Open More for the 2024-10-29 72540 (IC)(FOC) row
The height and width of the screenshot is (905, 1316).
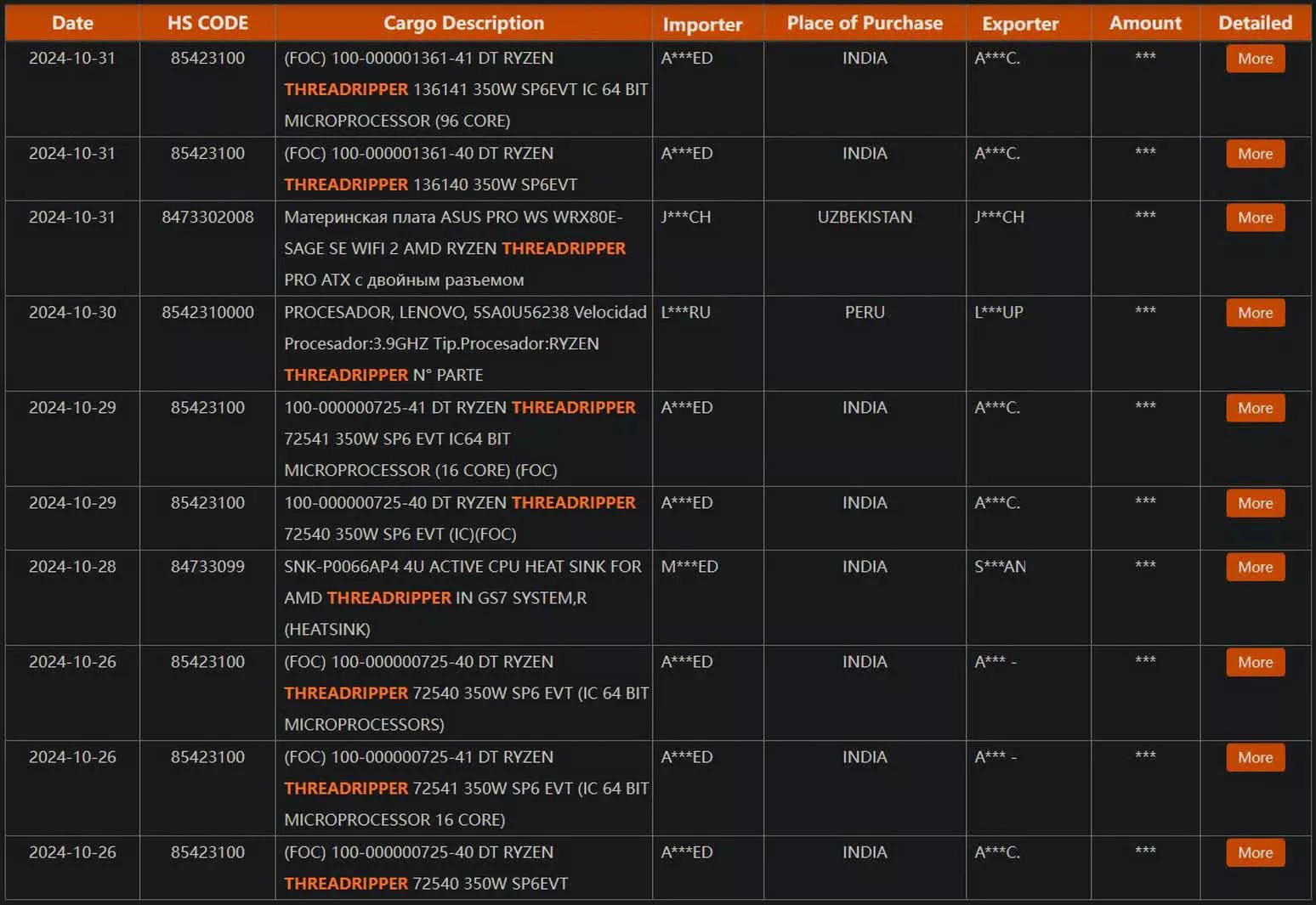click(x=1255, y=503)
